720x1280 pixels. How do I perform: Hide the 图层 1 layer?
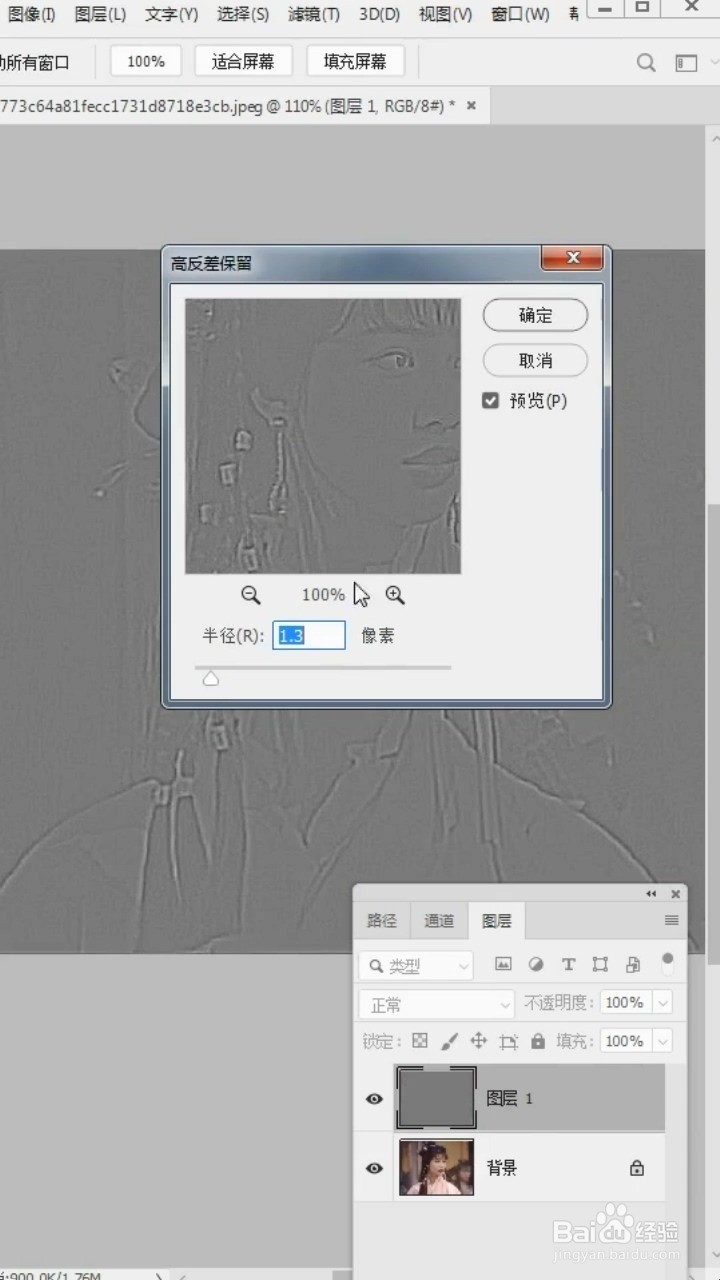(x=374, y=1098)
